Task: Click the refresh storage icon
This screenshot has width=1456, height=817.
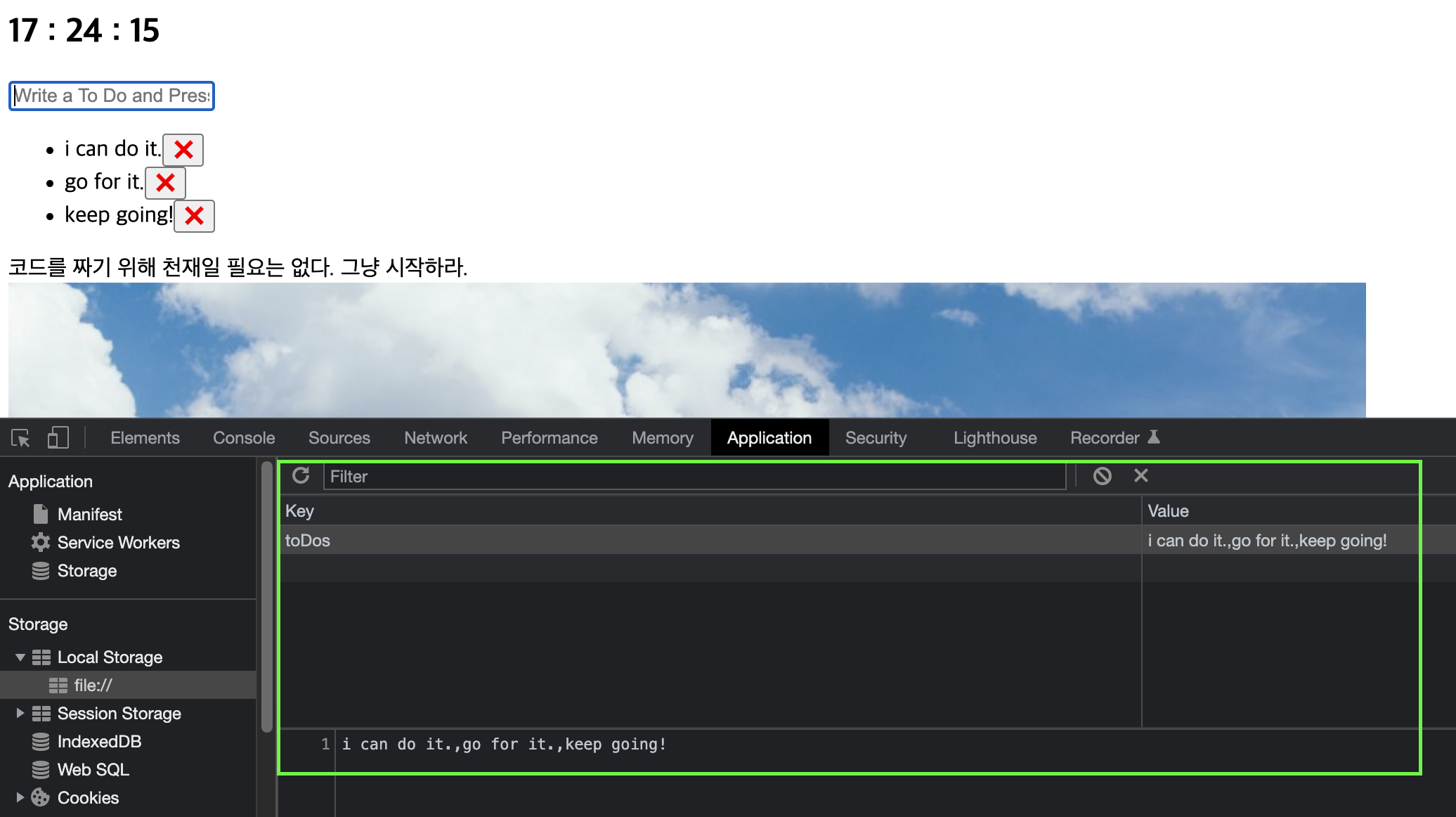Action: [301, 476]
